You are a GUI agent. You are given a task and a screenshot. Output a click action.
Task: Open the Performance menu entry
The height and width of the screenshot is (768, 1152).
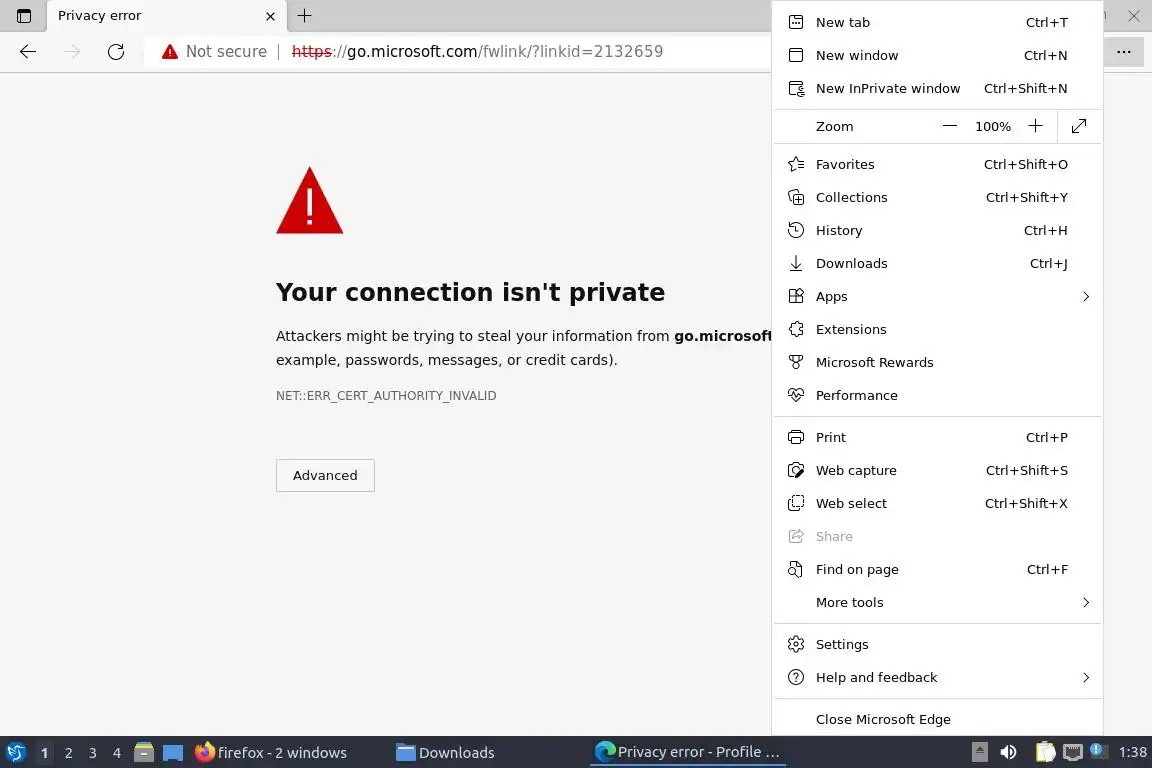tap(856, 395)
